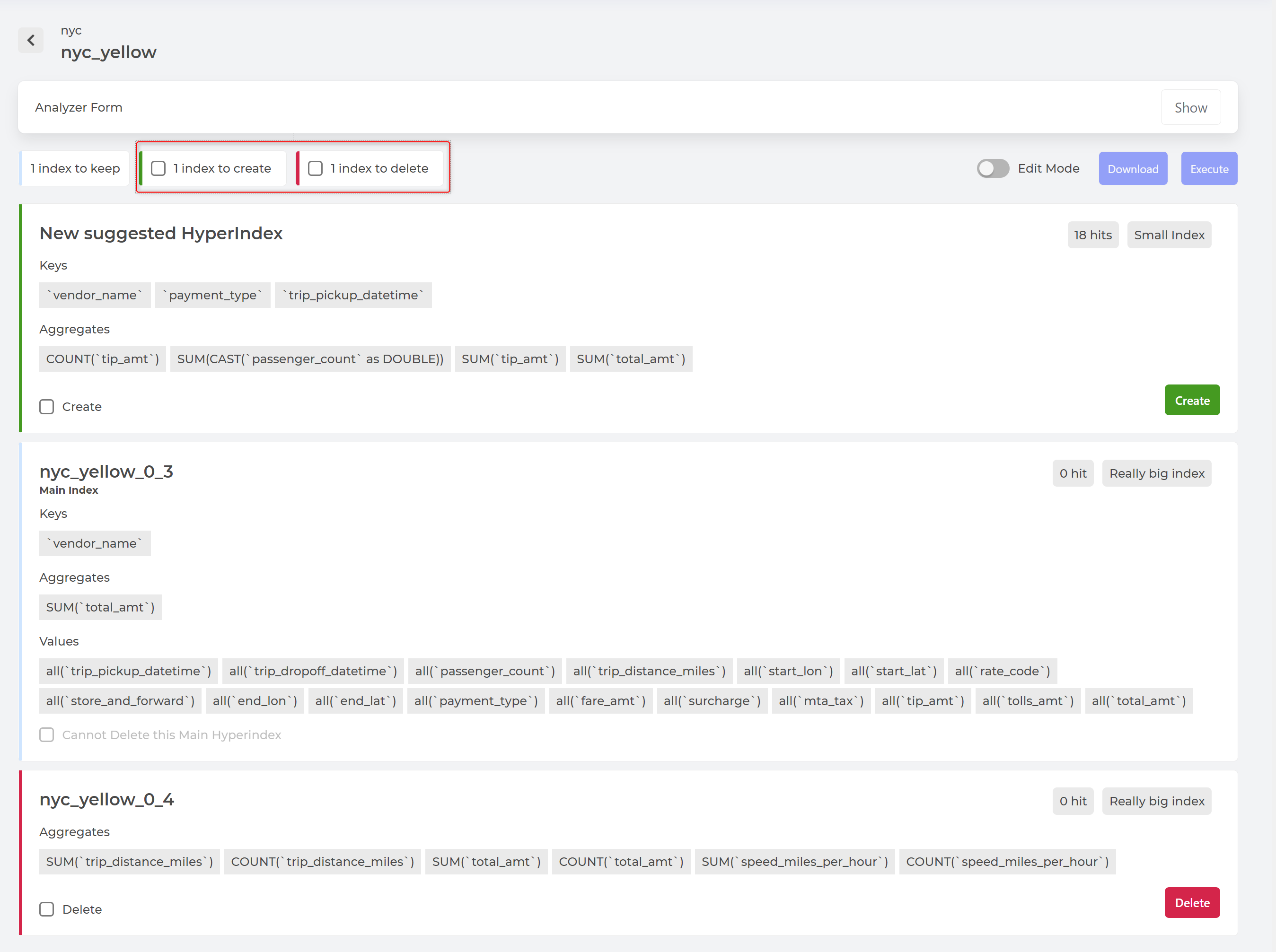Toggle the Edit Mode switch
The width and height of the screenshot is (1276, 952).
click(x=993, y=168)
